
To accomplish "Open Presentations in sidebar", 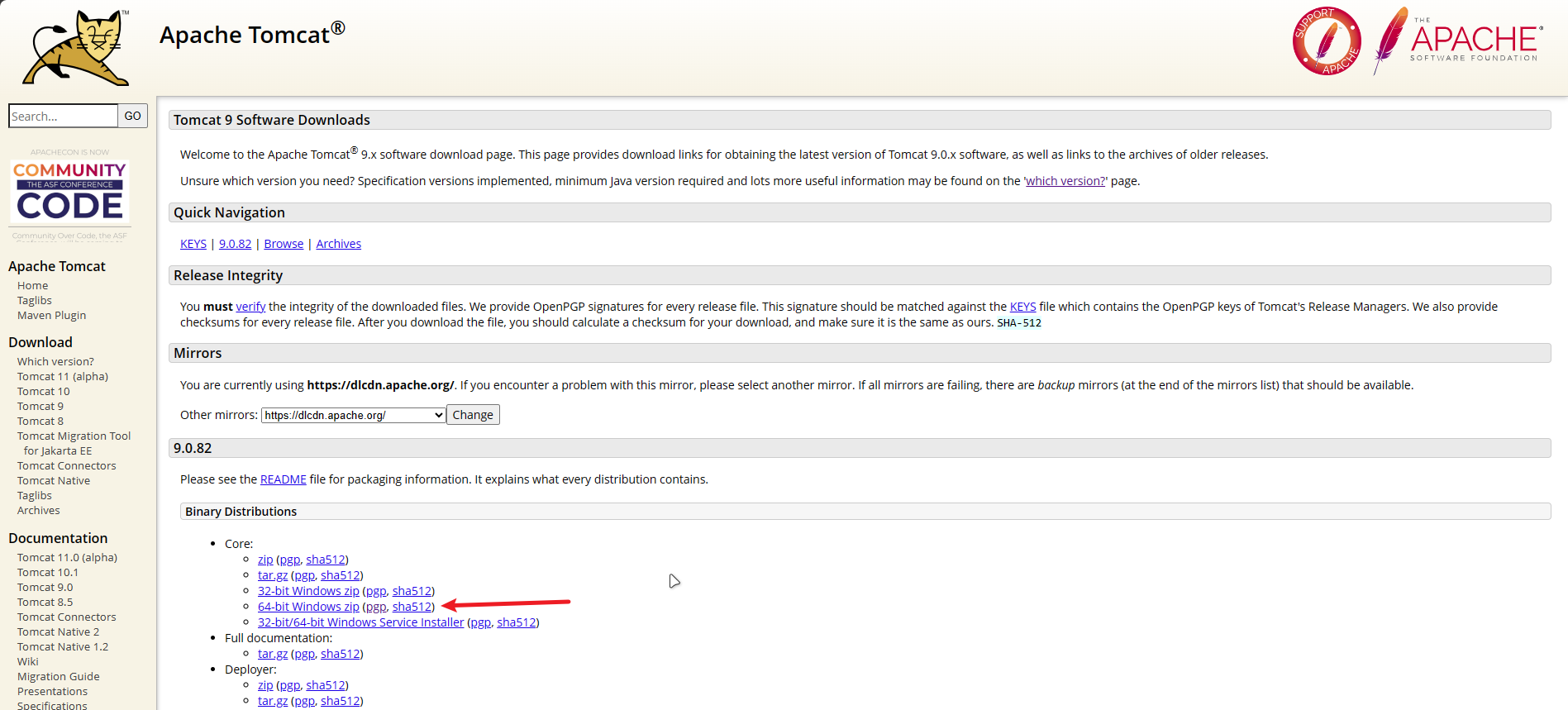I will click(52, 692).
